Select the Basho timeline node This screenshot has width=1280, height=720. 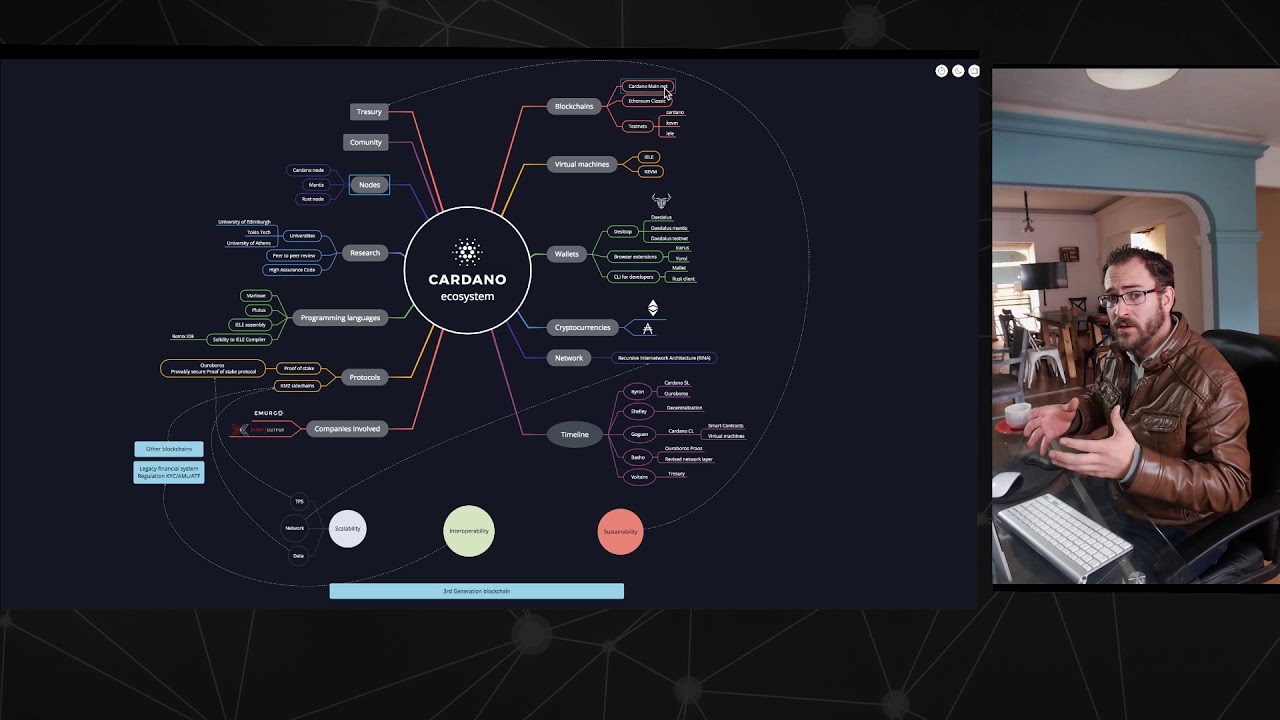click(638, 457)
